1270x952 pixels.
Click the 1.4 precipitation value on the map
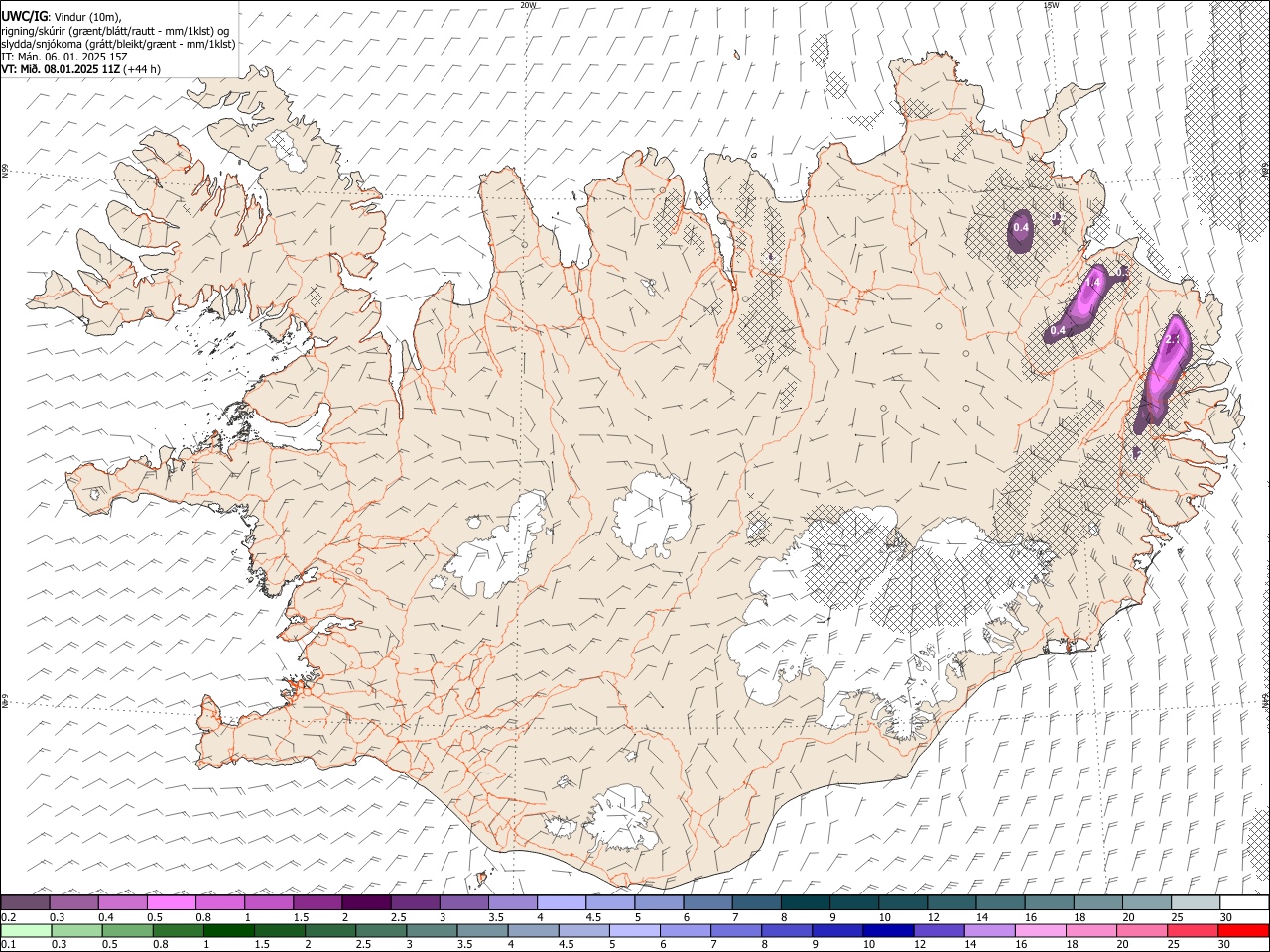pos(1093,283)
